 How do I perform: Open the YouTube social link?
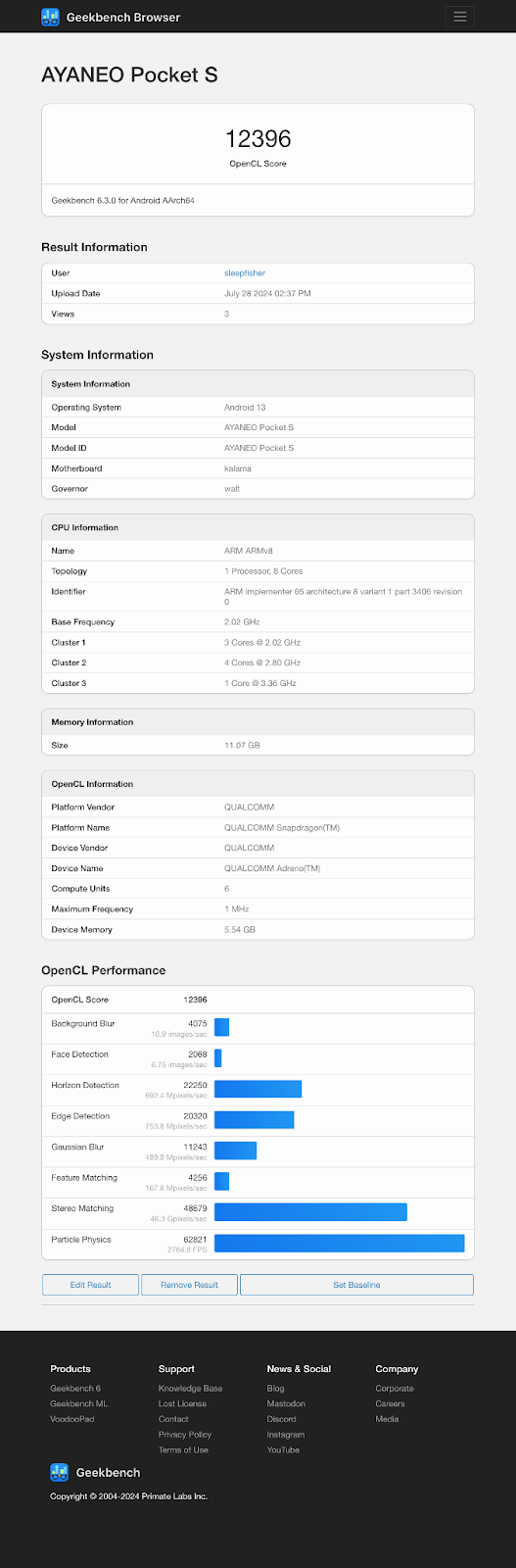(x=283, y=1449)
